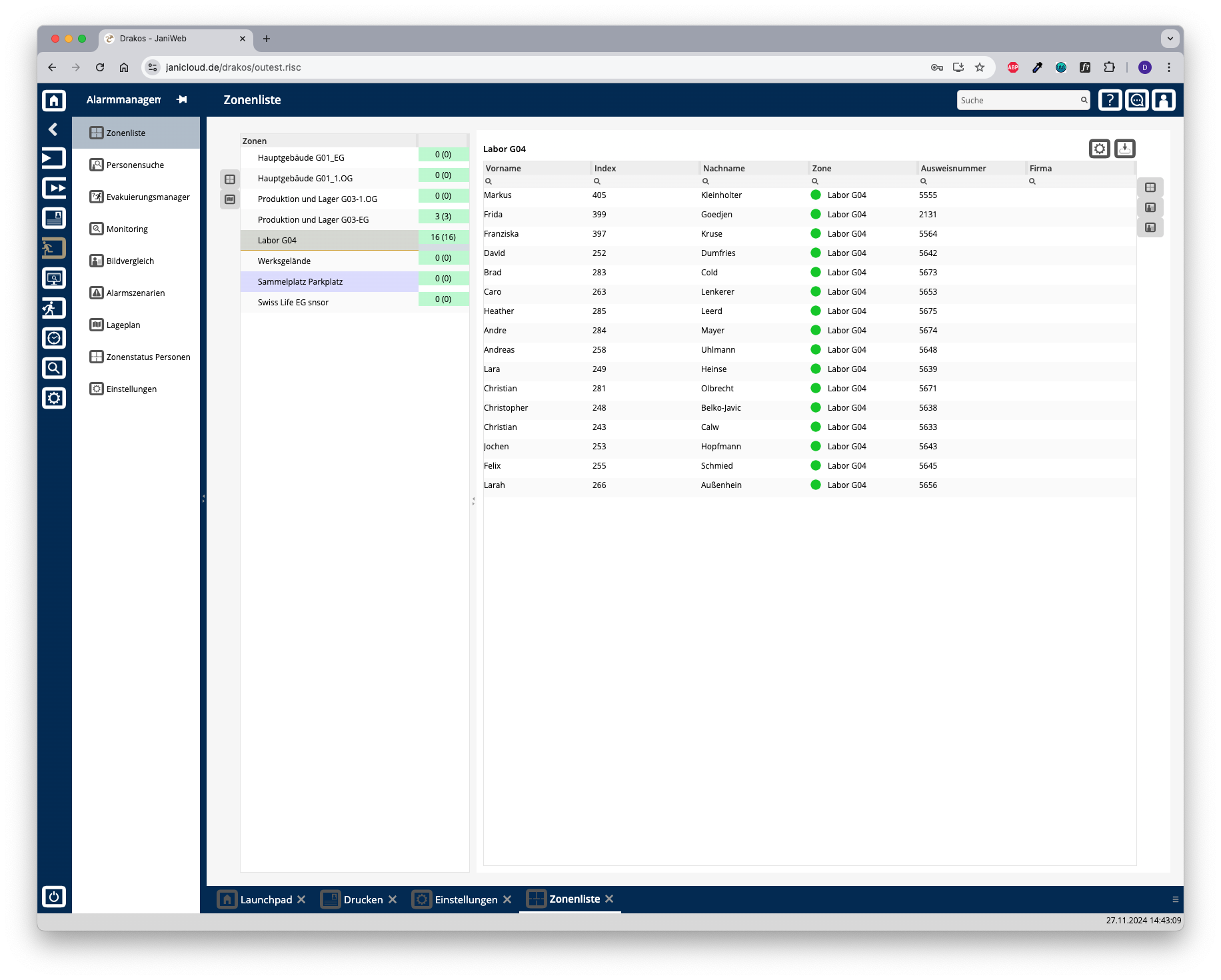Open Personensuche in the sidebar menu

pyautogui.click(x=136, y=165)
